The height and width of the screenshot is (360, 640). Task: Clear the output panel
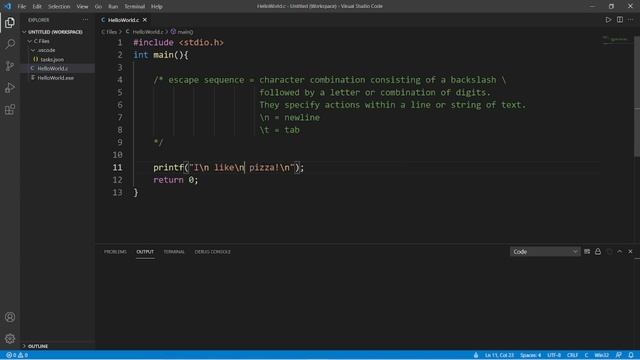coord(587,251)
